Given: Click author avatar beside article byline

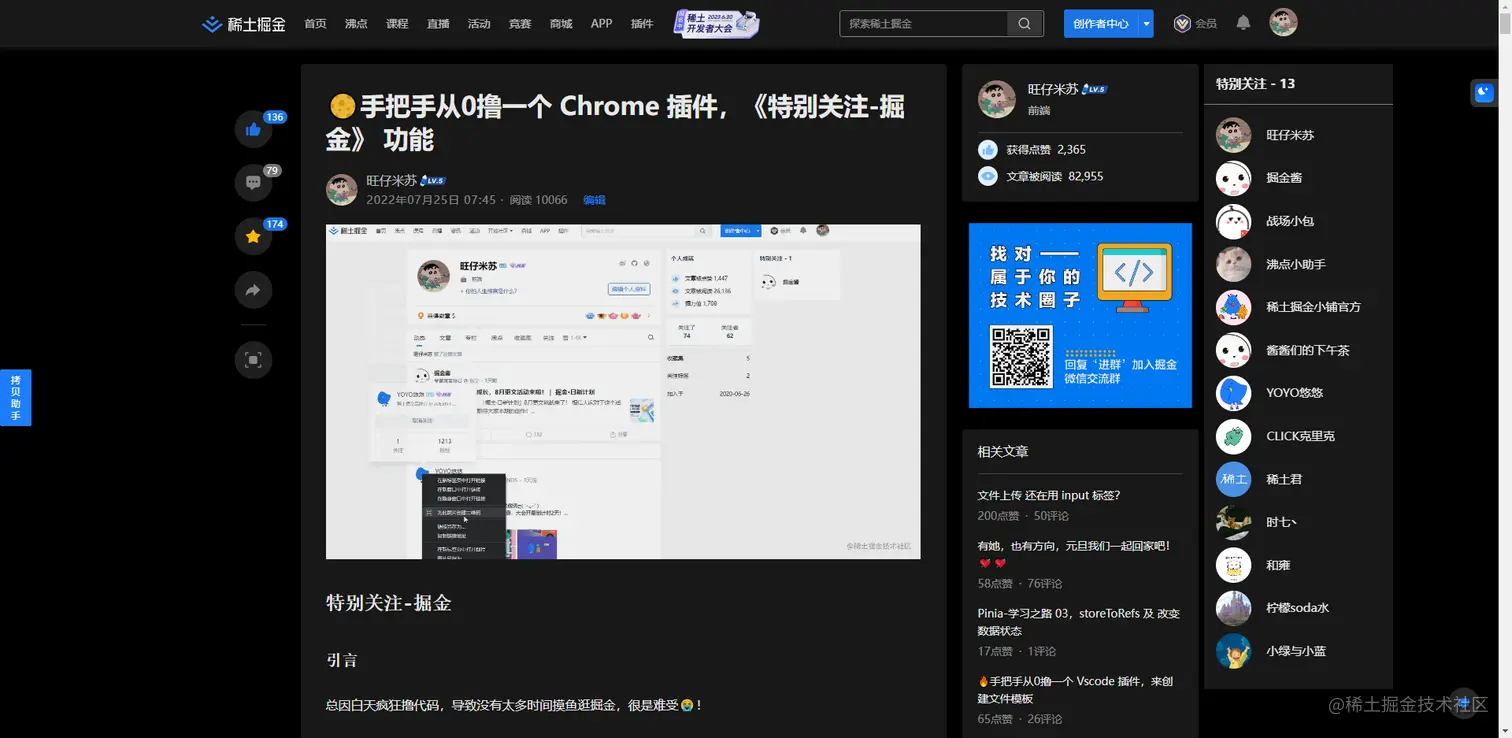Looking at the screenshot, I should click(x=342, y=190).
